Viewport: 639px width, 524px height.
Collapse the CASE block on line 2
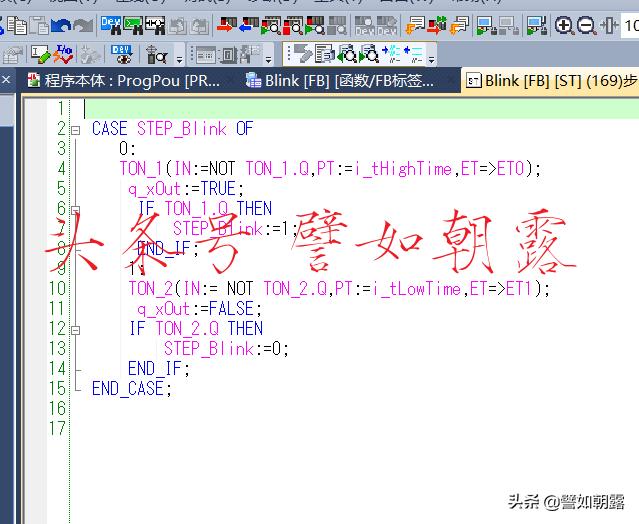(75, 130)
